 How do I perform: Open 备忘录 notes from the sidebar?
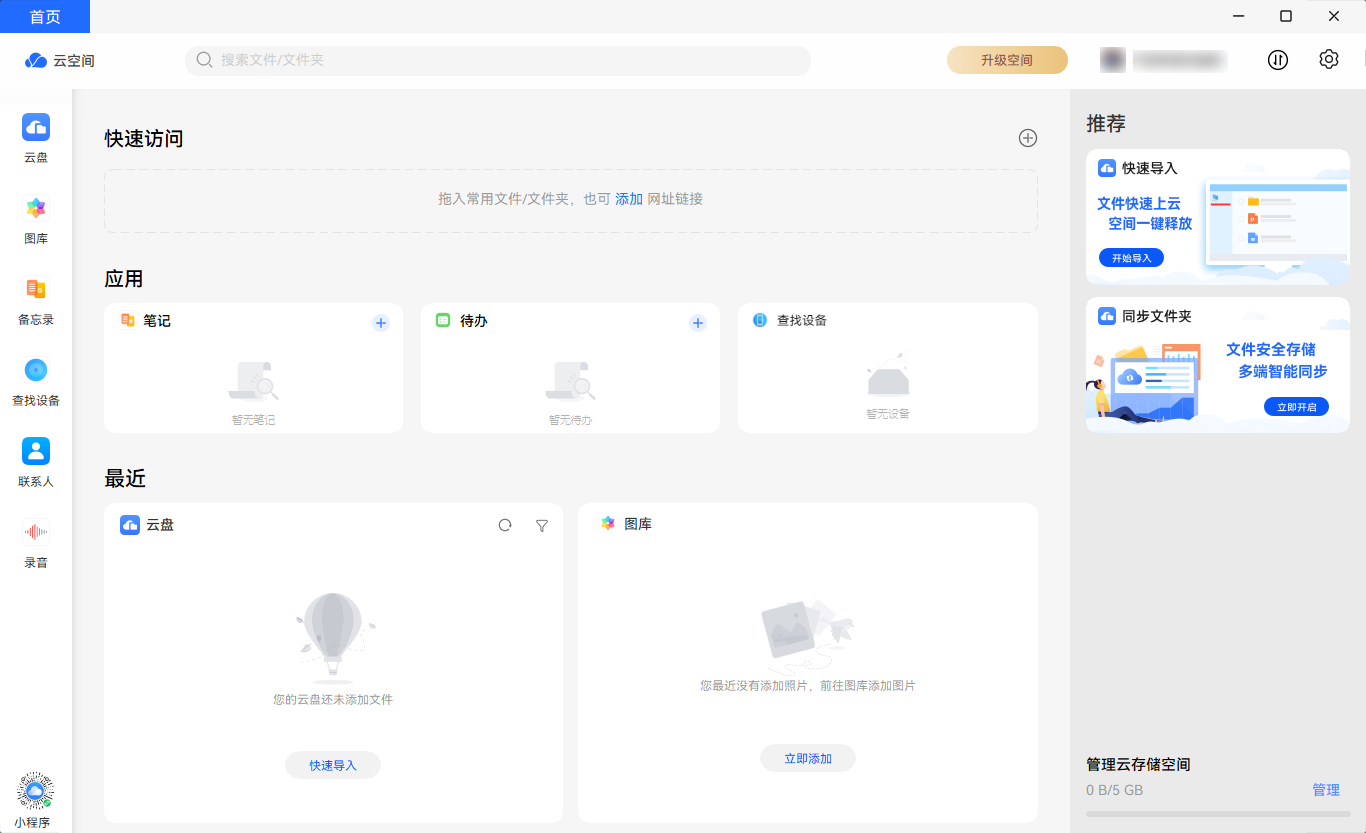click(35, 299)
